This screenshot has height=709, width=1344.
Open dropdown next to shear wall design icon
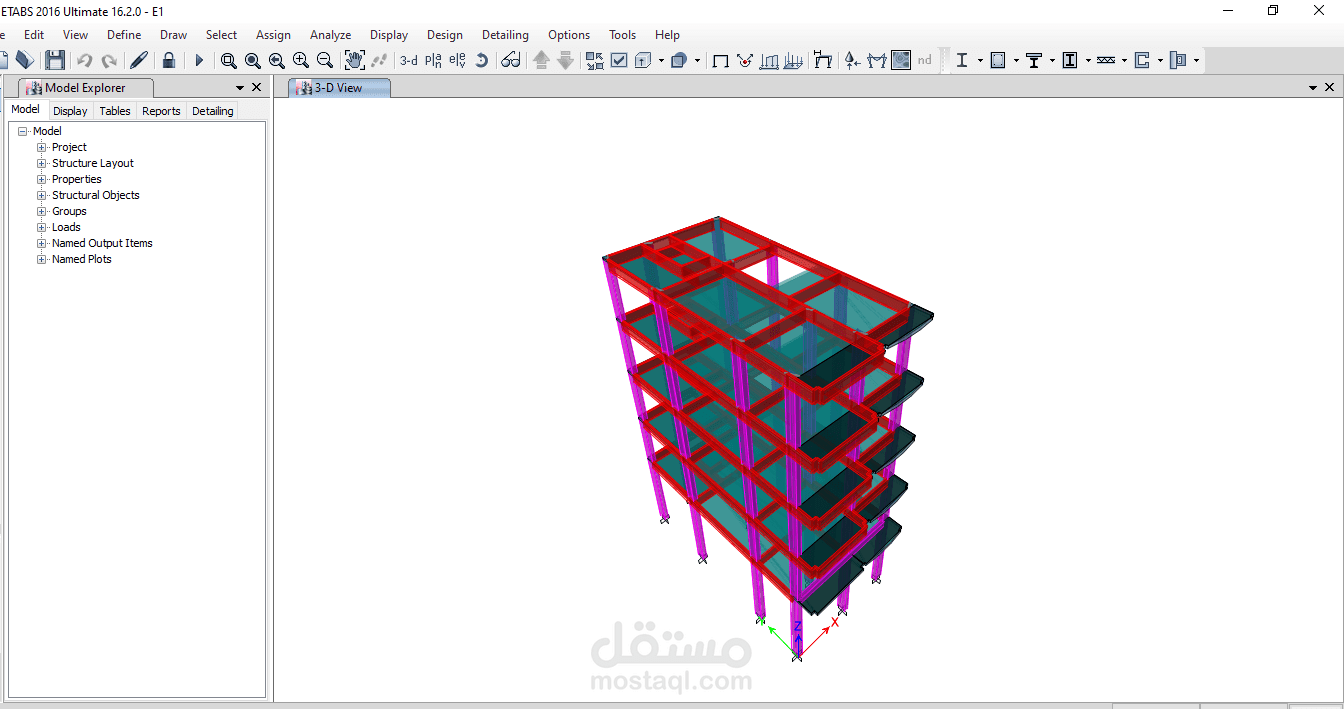tap(1160, 60)
